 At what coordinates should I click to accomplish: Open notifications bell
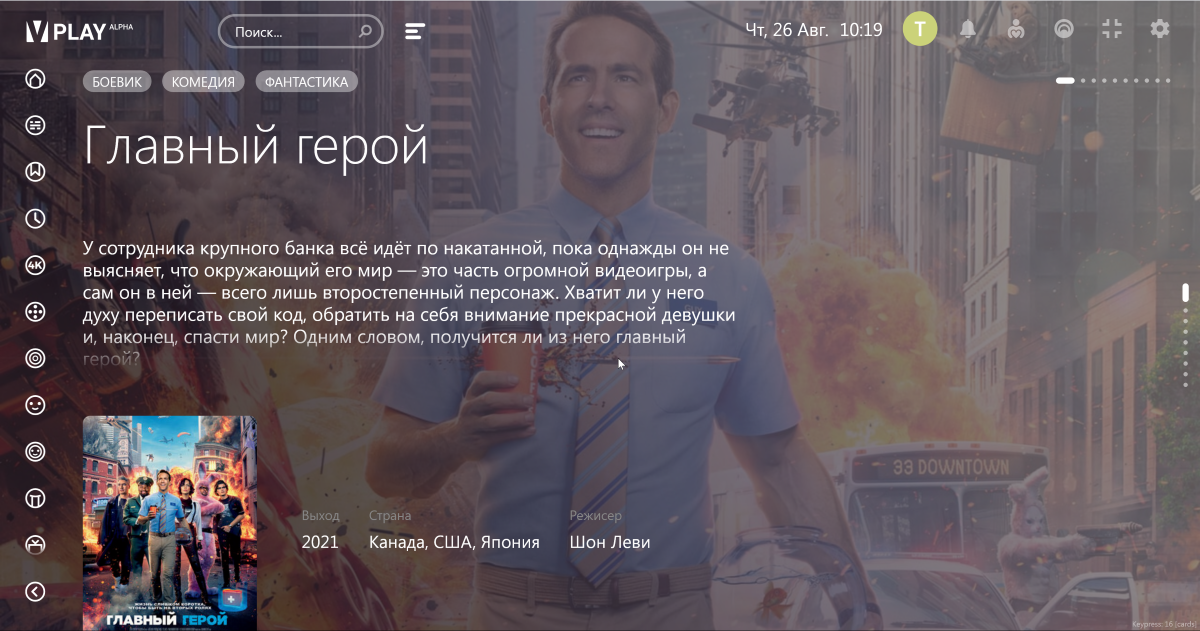(x=968, y=29)
